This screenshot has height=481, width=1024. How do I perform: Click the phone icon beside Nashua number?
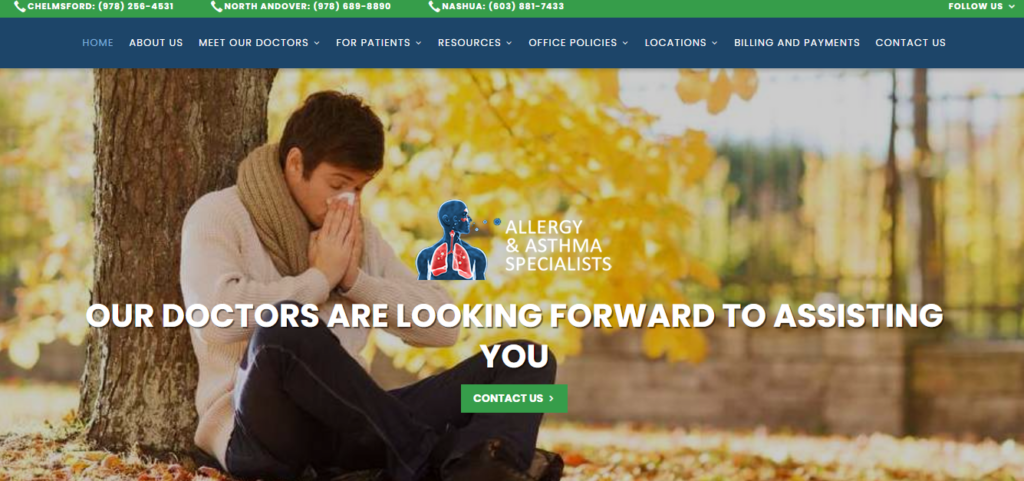click(x=434, y=7)
